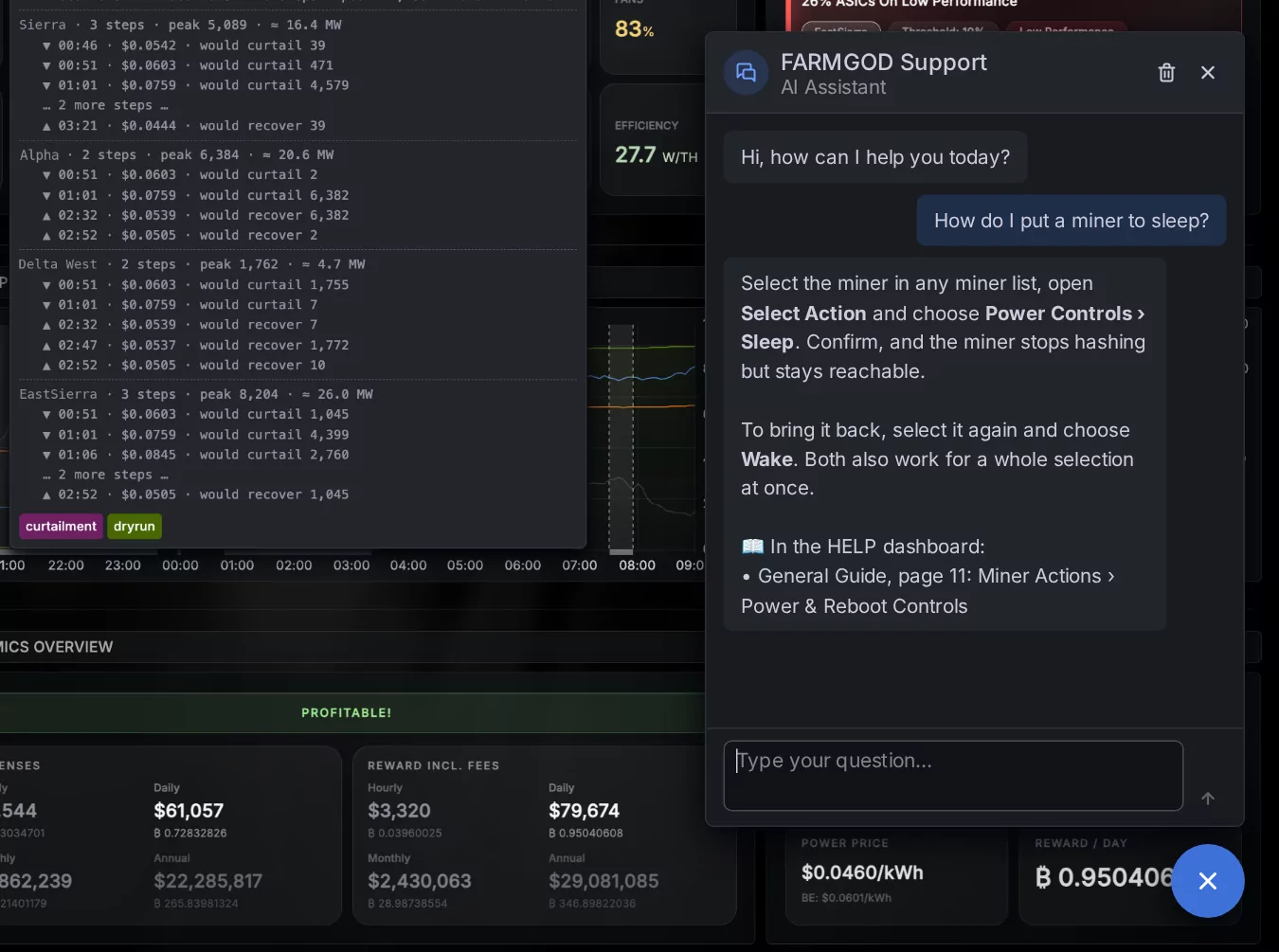This screenshot has width=1279, height=952.
Task: Click the daily expenses value $61,057
Action: pos(189,811)
